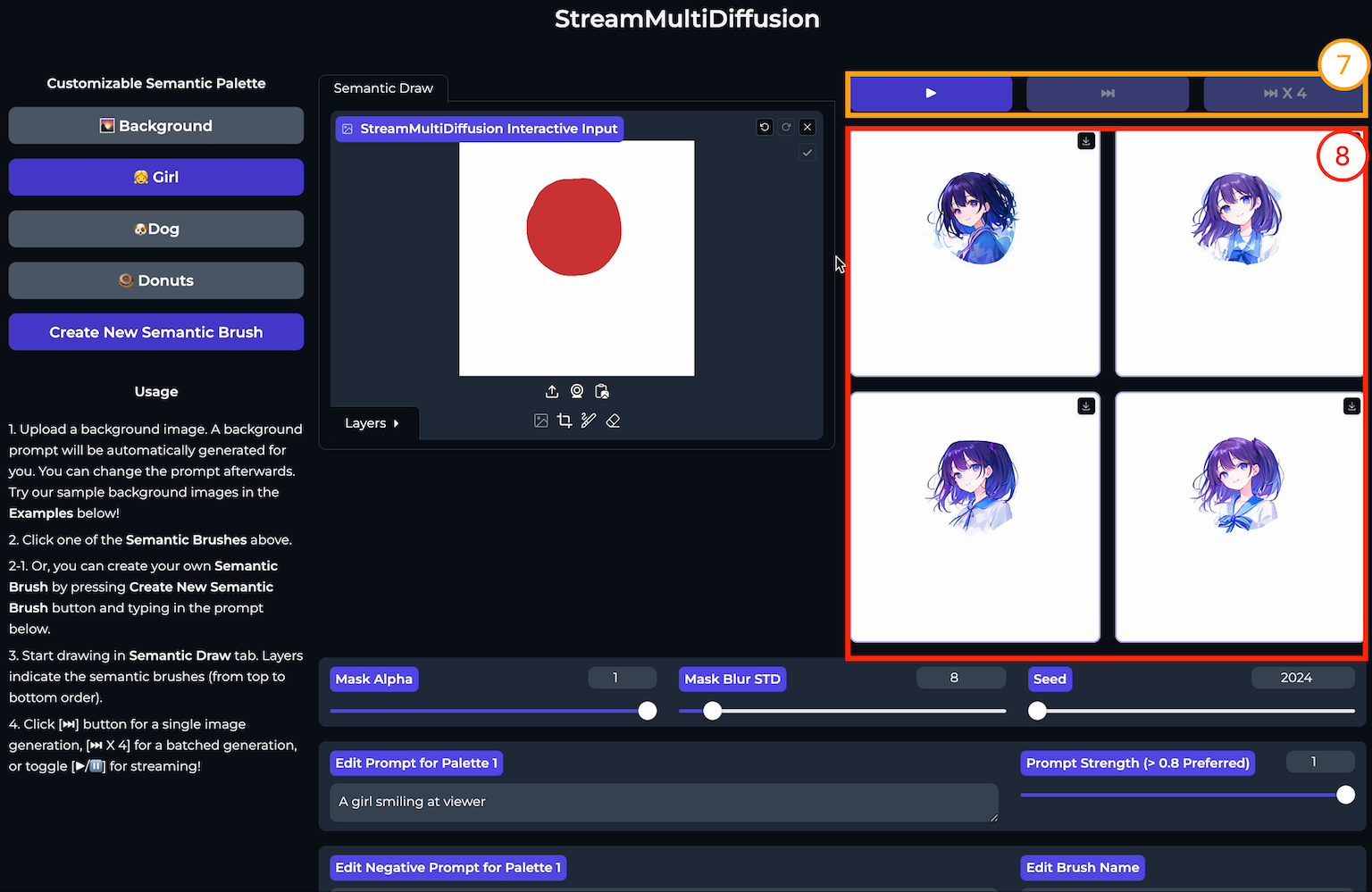Open webcam capture for the canvas
Screen dimensions: 1372x892
click(x=577, y=391)
